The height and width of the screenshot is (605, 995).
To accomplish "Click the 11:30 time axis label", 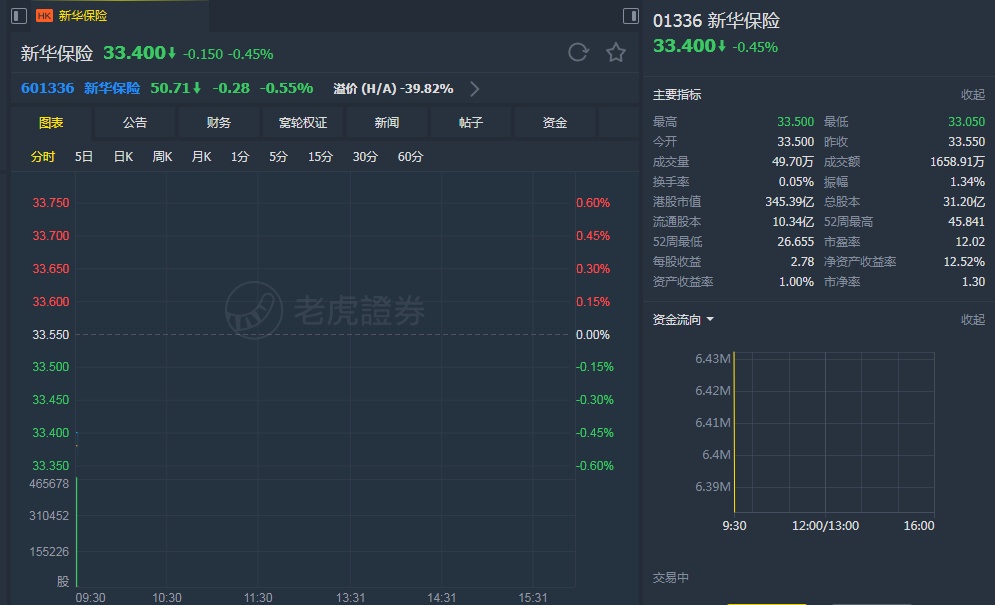I will pyautogui.click(x=258, y=597).
